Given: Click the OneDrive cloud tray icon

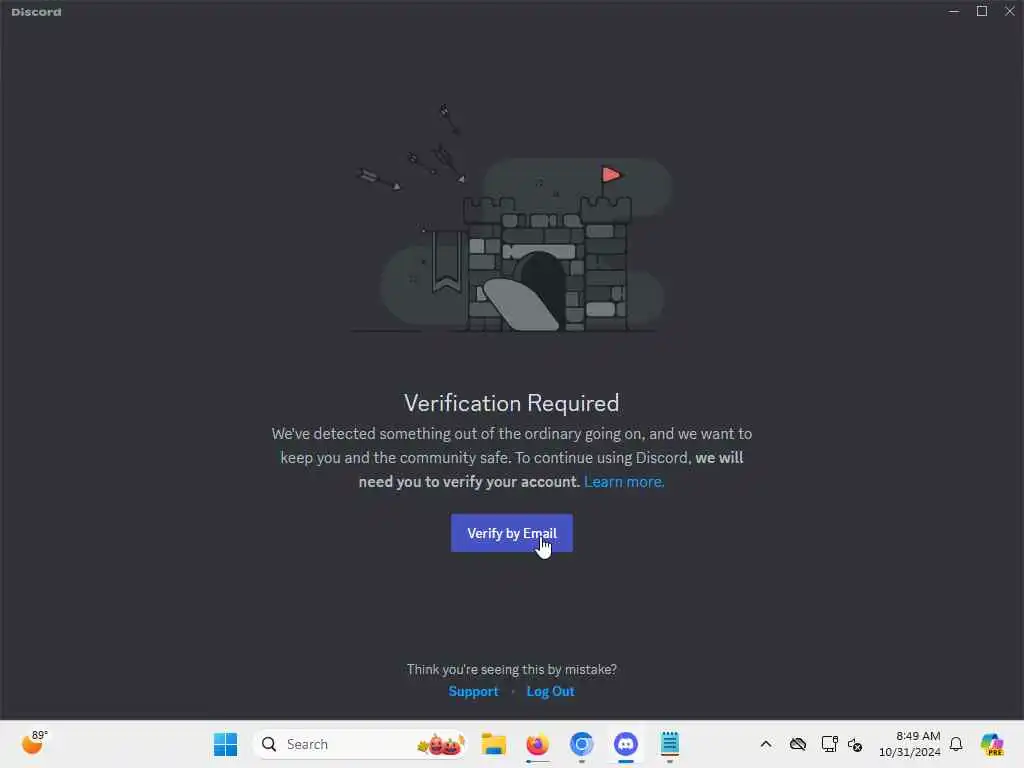Looking at the screenshot, I should coord(797,744).
